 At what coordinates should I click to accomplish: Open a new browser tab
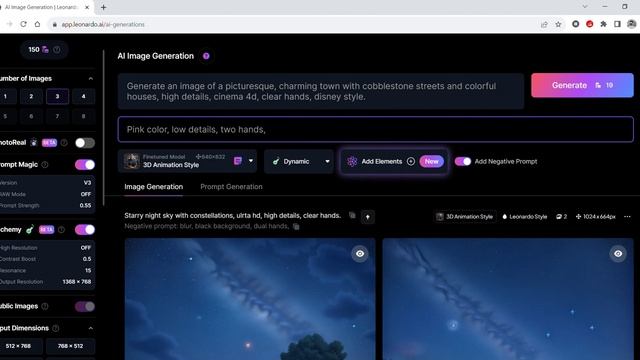103,7
